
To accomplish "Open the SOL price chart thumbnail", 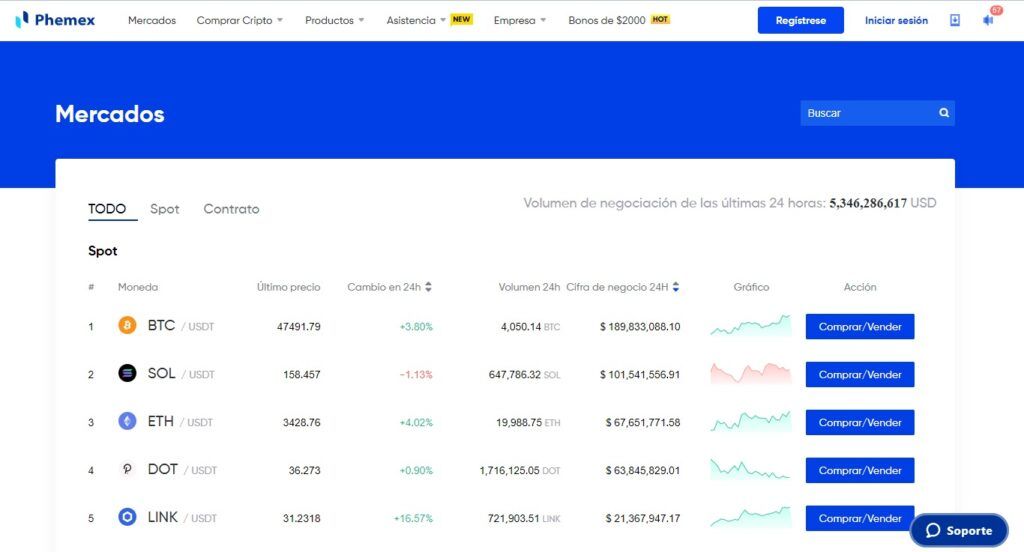I will 750,373.
